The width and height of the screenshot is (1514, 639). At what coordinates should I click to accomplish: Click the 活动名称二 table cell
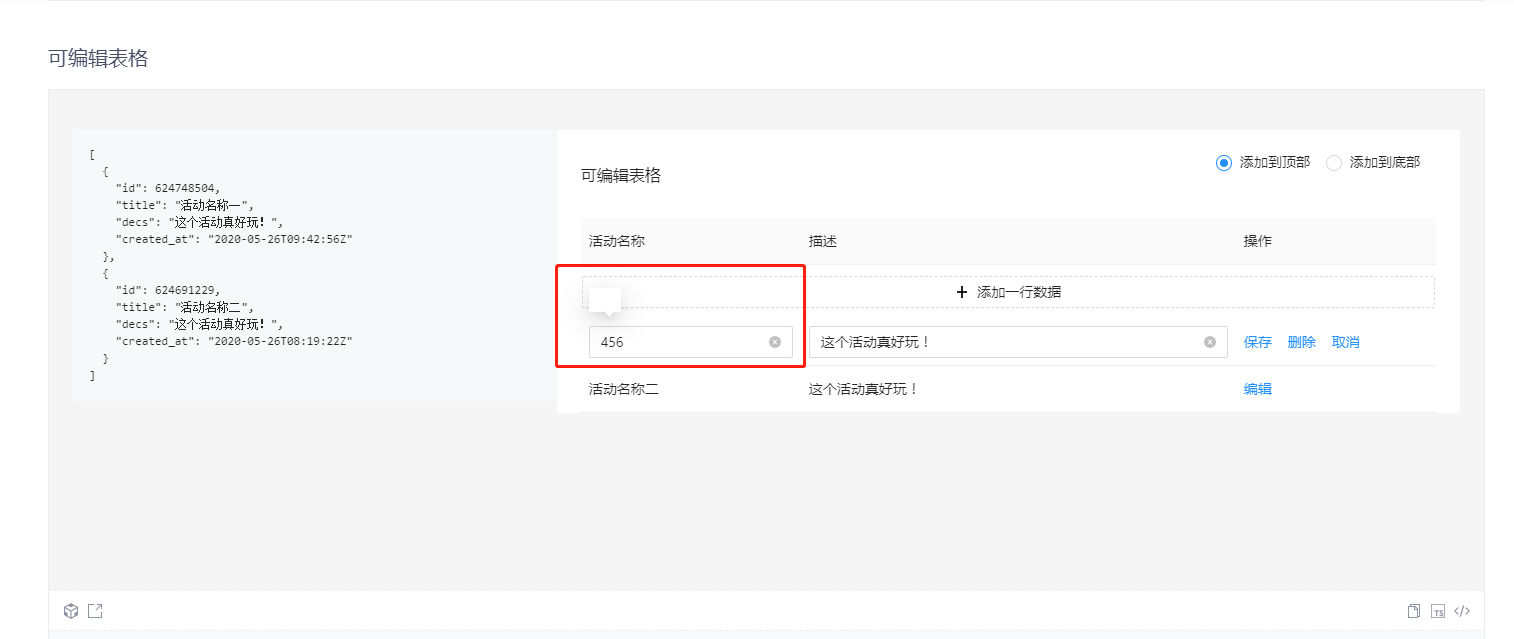coord(624,389)
